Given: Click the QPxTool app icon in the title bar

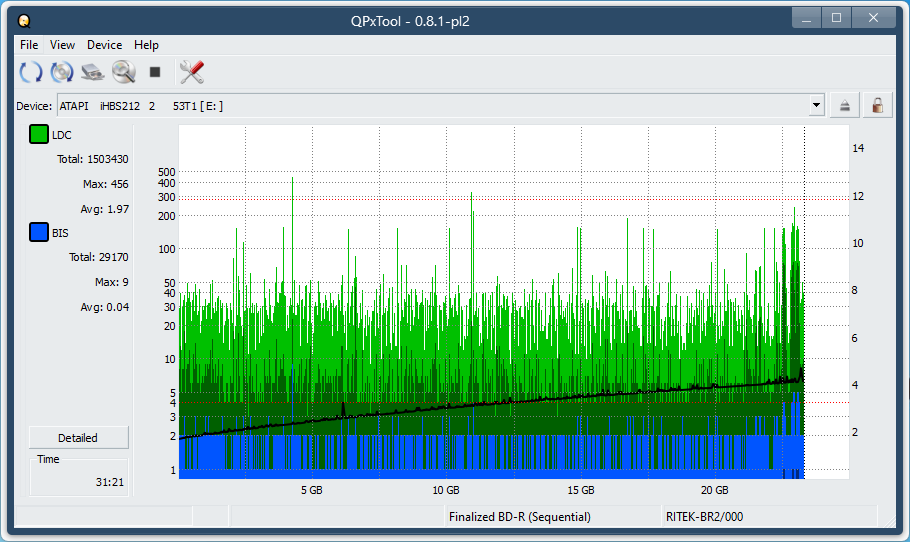Looking at the screenshot, I should click(24, 21).
